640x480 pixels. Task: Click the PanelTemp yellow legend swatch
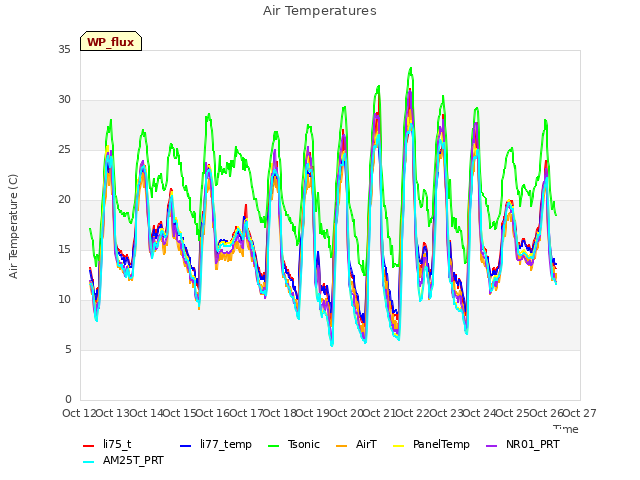pyautogui.click(x=398, y=446)
